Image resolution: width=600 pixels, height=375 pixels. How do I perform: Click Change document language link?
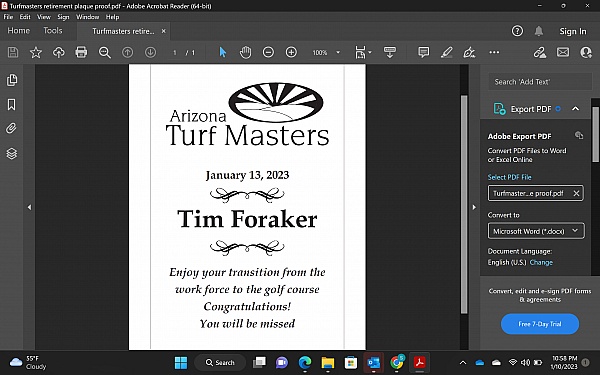[x=541, y=262]
